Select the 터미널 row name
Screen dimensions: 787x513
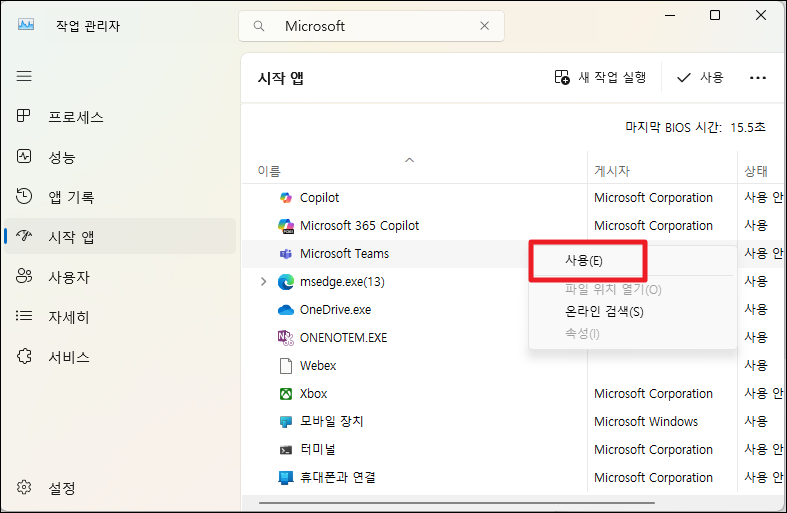pos(317,450)
